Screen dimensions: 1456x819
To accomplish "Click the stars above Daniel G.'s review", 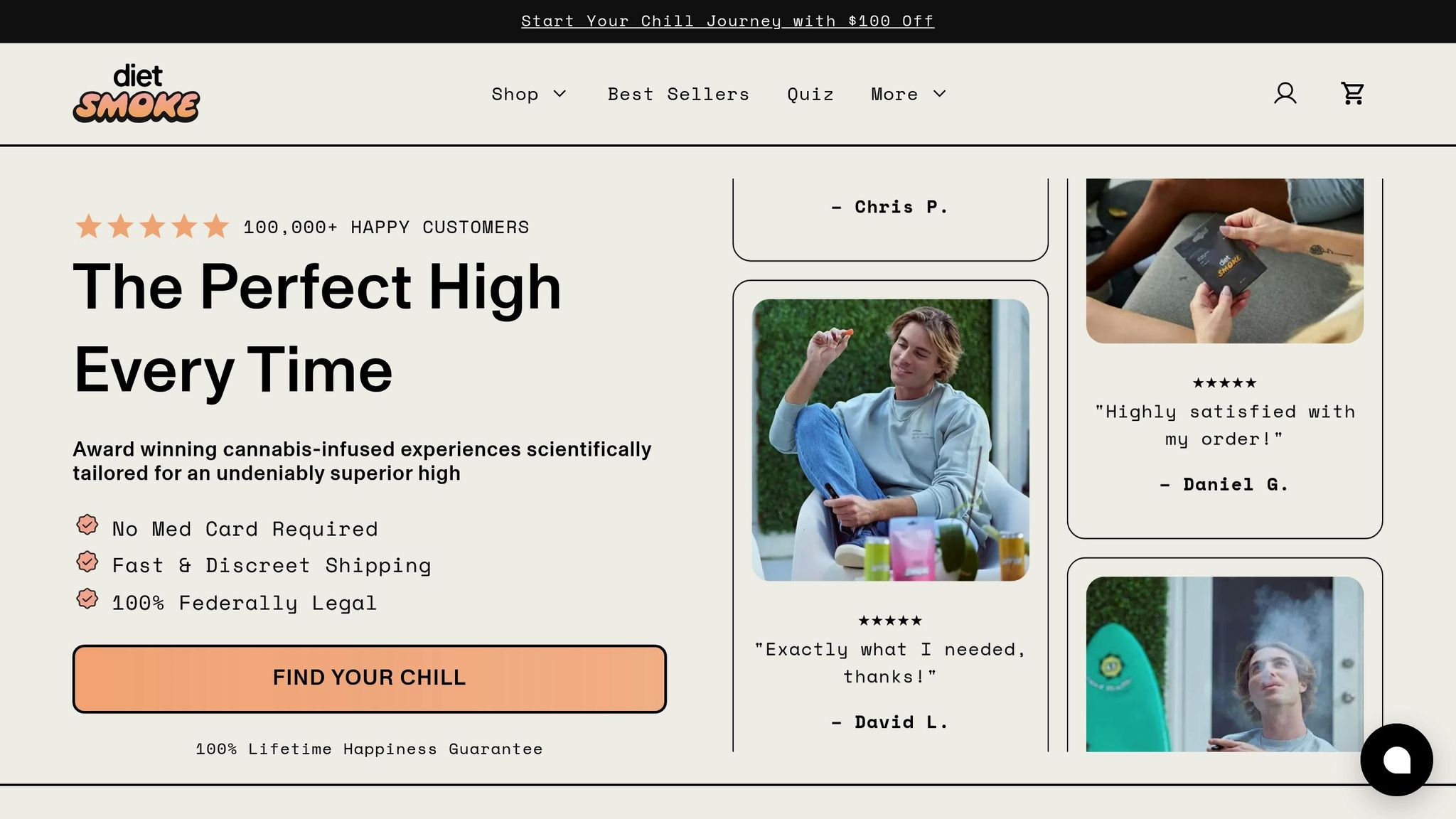I will 1224,383.
